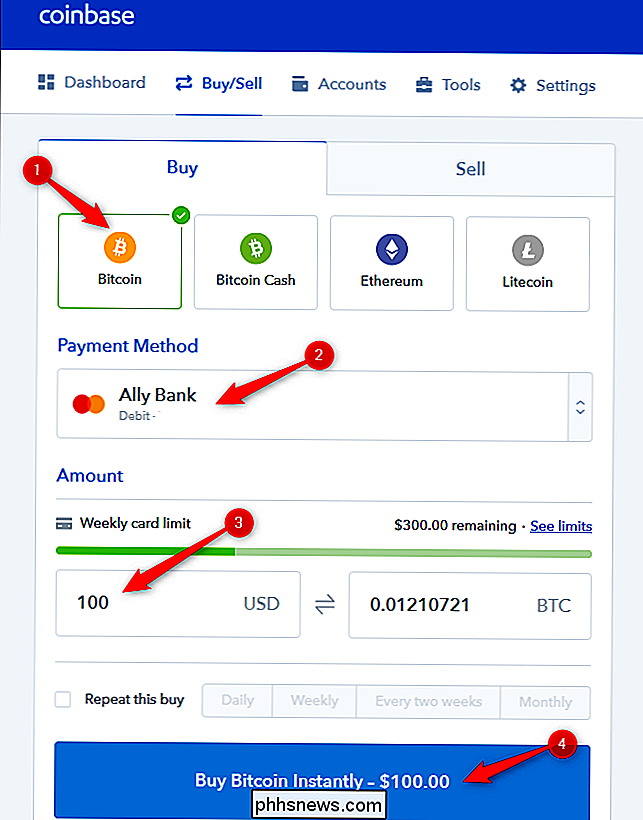643x820 pixels.
Task: Open the Tools menu item
Action: [448, 85]
